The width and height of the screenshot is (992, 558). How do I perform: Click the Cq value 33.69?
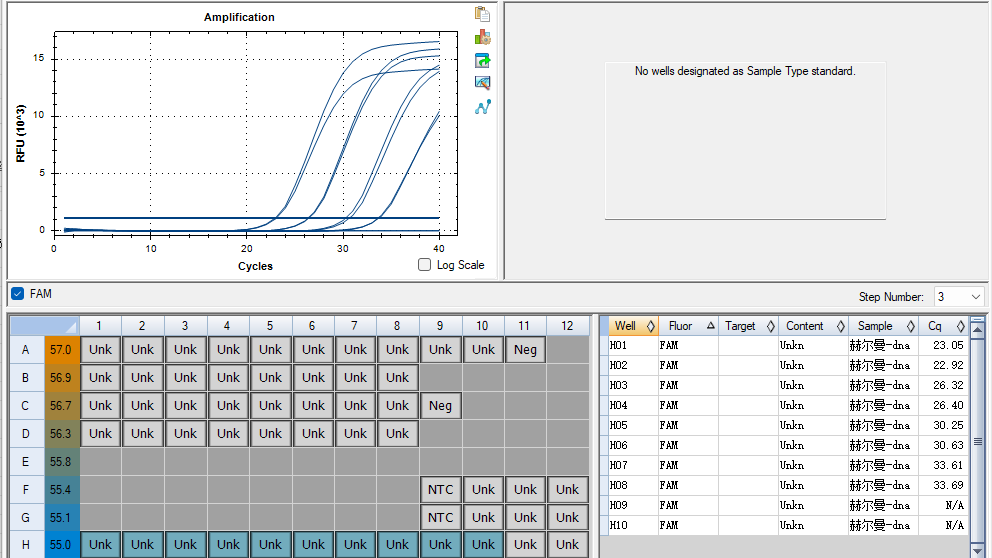click(x=948, y=485)
